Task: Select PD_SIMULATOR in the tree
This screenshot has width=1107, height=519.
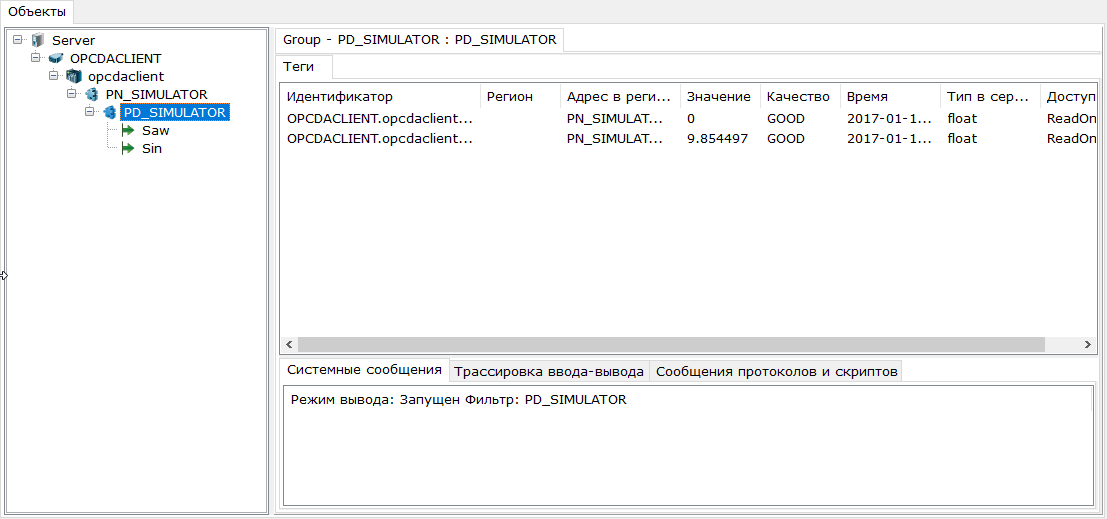Action: pos(174,112)
